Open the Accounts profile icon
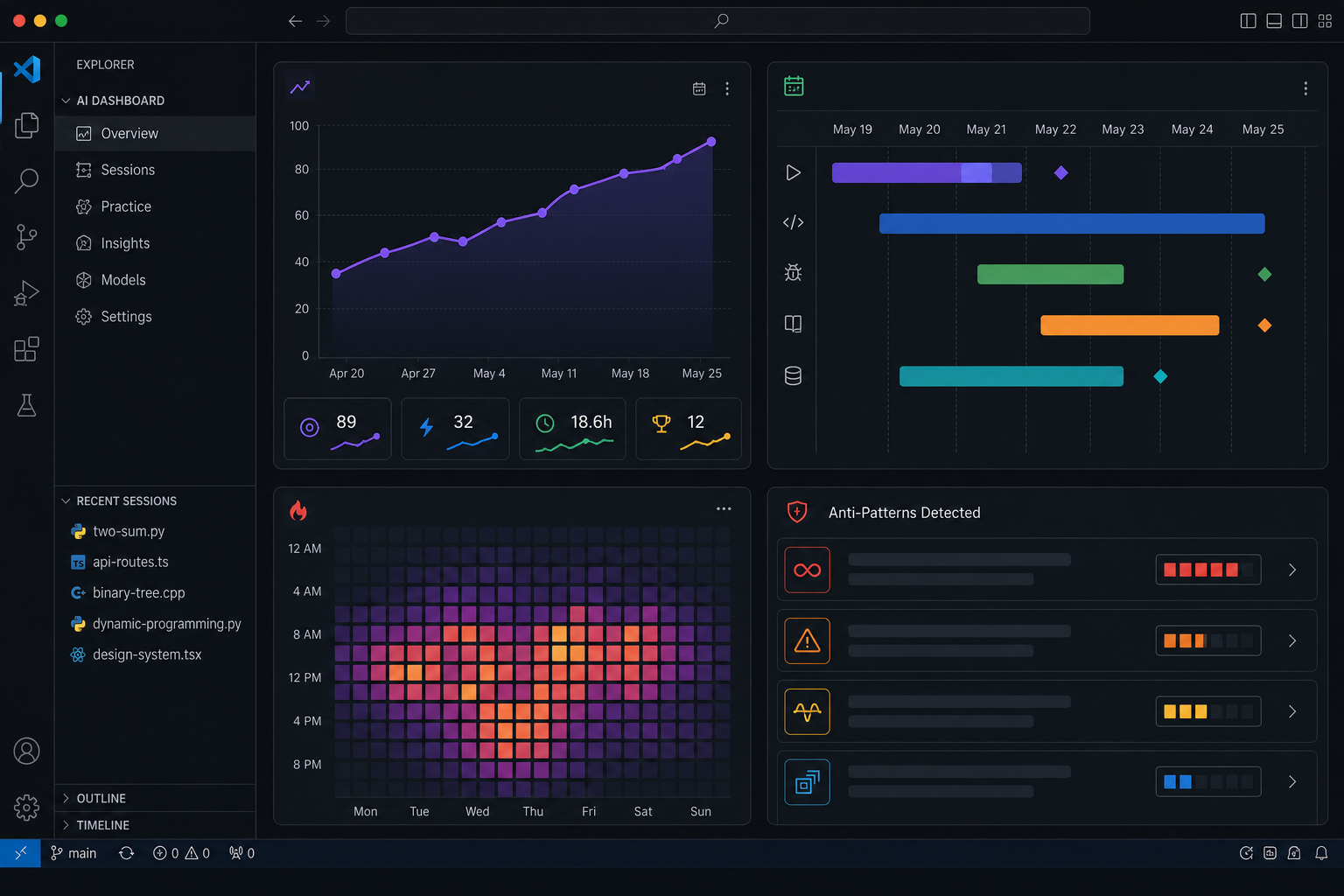Image resolution: width=1344 pixels, height=896 pixels. (27, 751)
